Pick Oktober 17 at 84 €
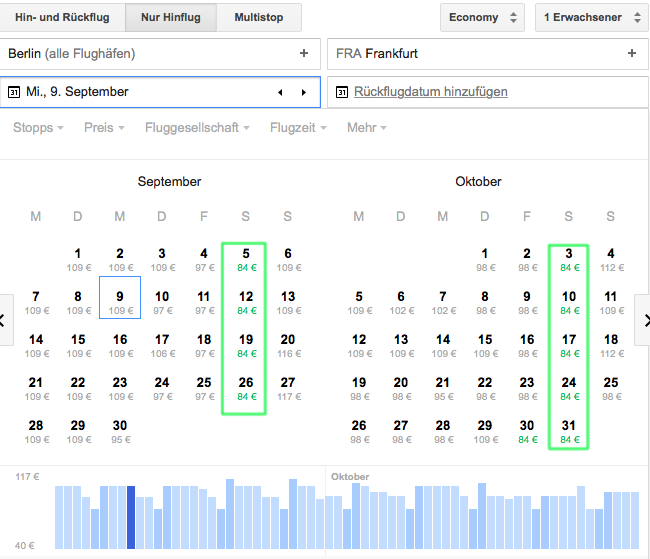The width and height of the screenshot is (650, 559). pos(569,346)
